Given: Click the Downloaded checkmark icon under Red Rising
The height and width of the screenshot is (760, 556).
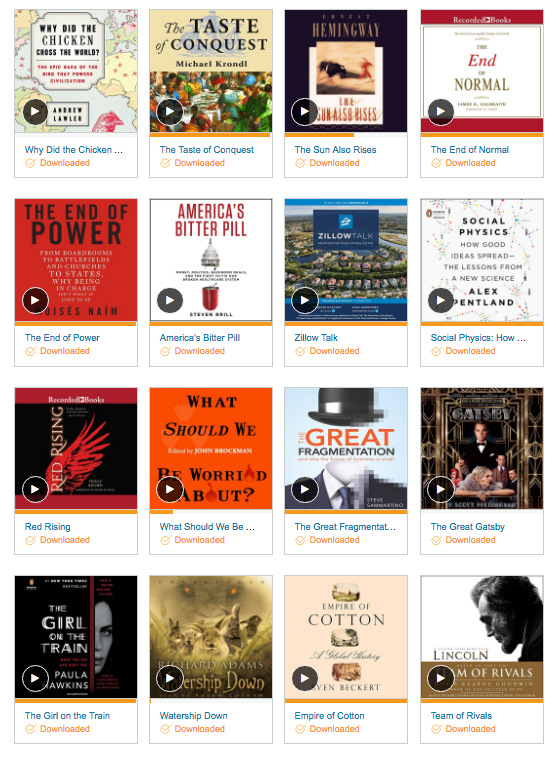Looking at the screenshot, I should coord(31,540).
